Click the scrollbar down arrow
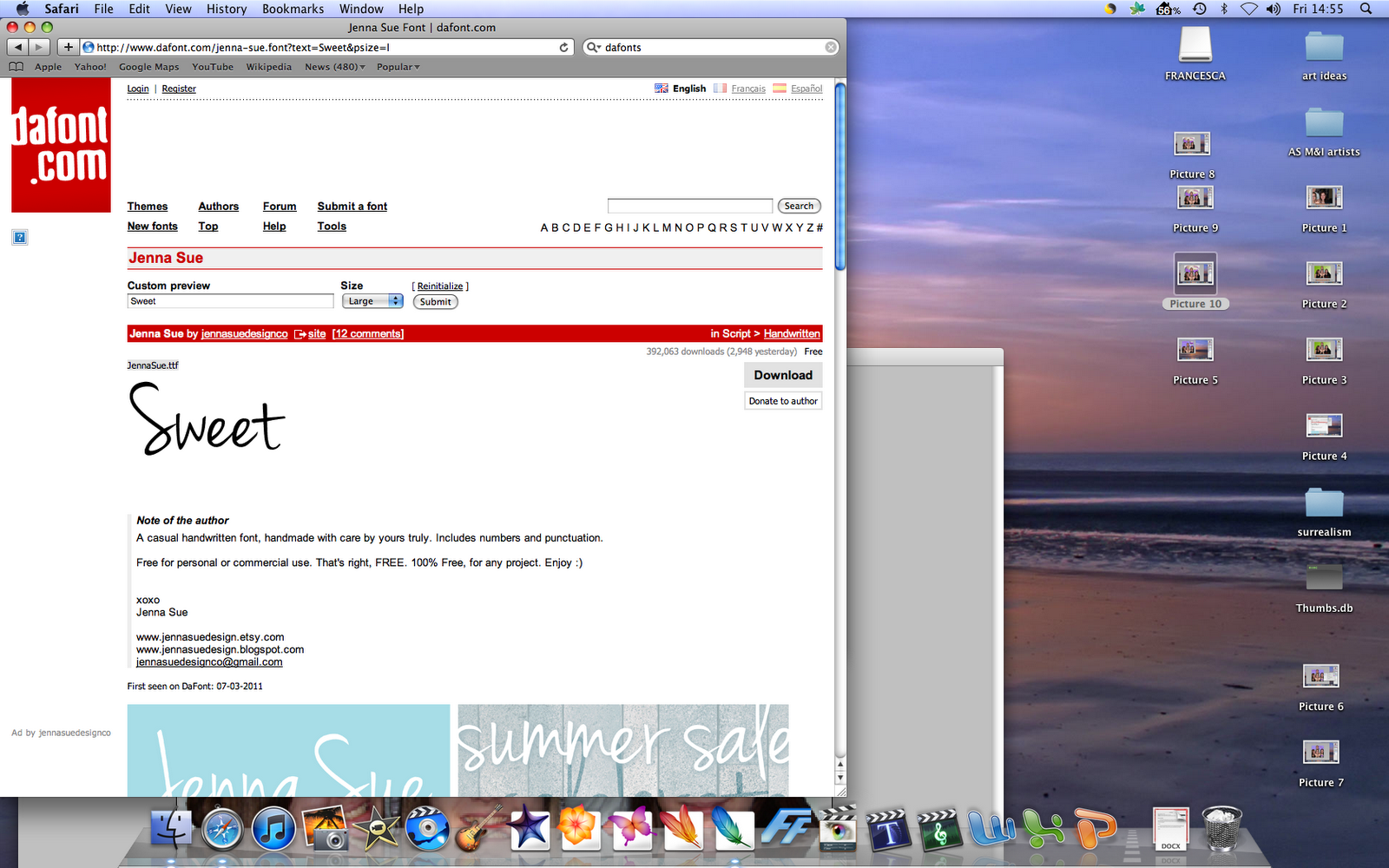The height and width of the screenshot is (868, 1389). [839, 779]
